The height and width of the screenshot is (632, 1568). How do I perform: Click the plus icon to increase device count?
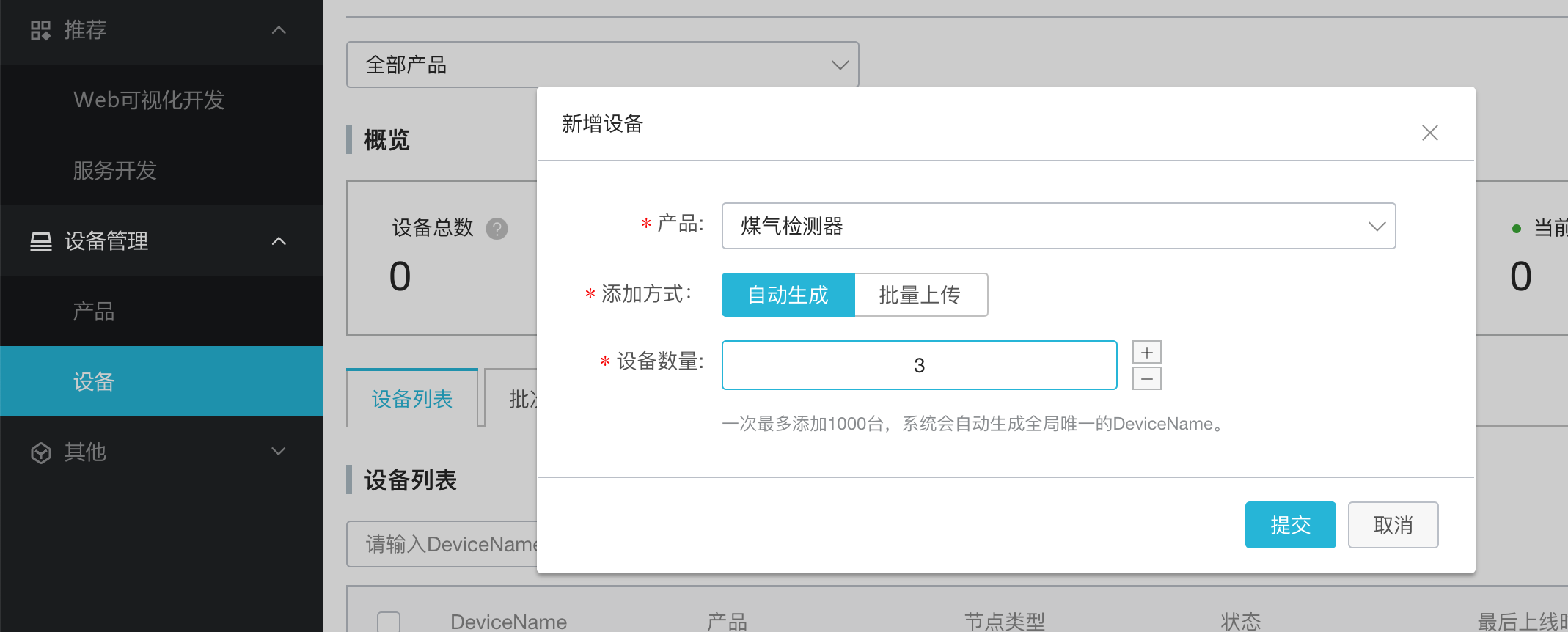click(1146, 353)
